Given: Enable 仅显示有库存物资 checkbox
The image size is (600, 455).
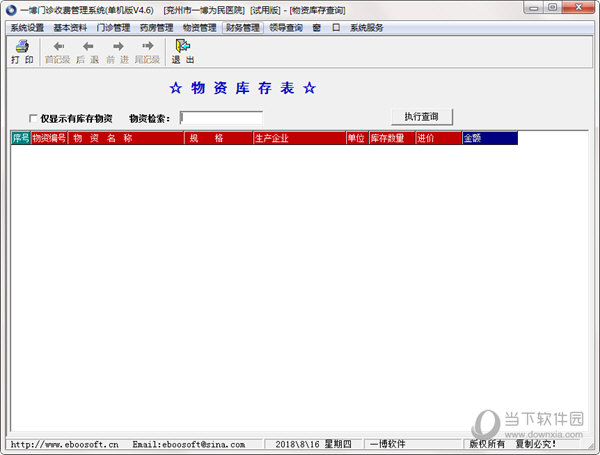Looking at the screenshot, I should [x=33, y=118].
